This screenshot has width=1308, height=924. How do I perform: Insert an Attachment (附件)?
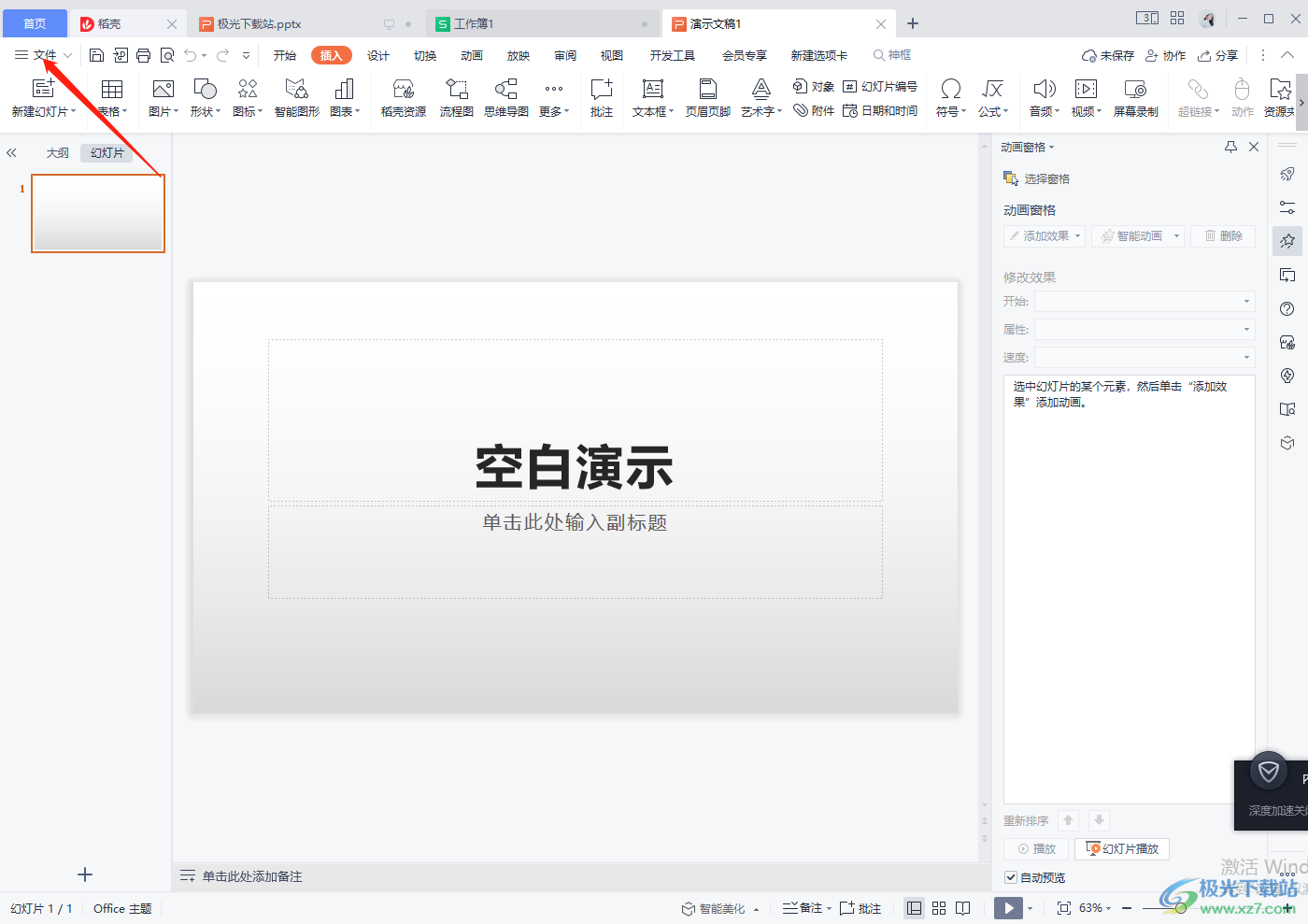coord(813,110)
